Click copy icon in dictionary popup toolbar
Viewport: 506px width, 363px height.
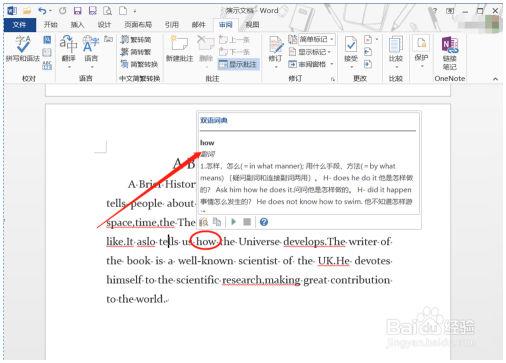(217, 222)
